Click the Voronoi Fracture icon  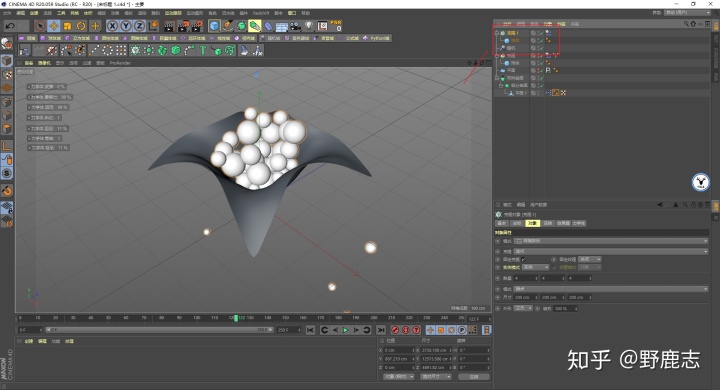[x=175, y=50]
